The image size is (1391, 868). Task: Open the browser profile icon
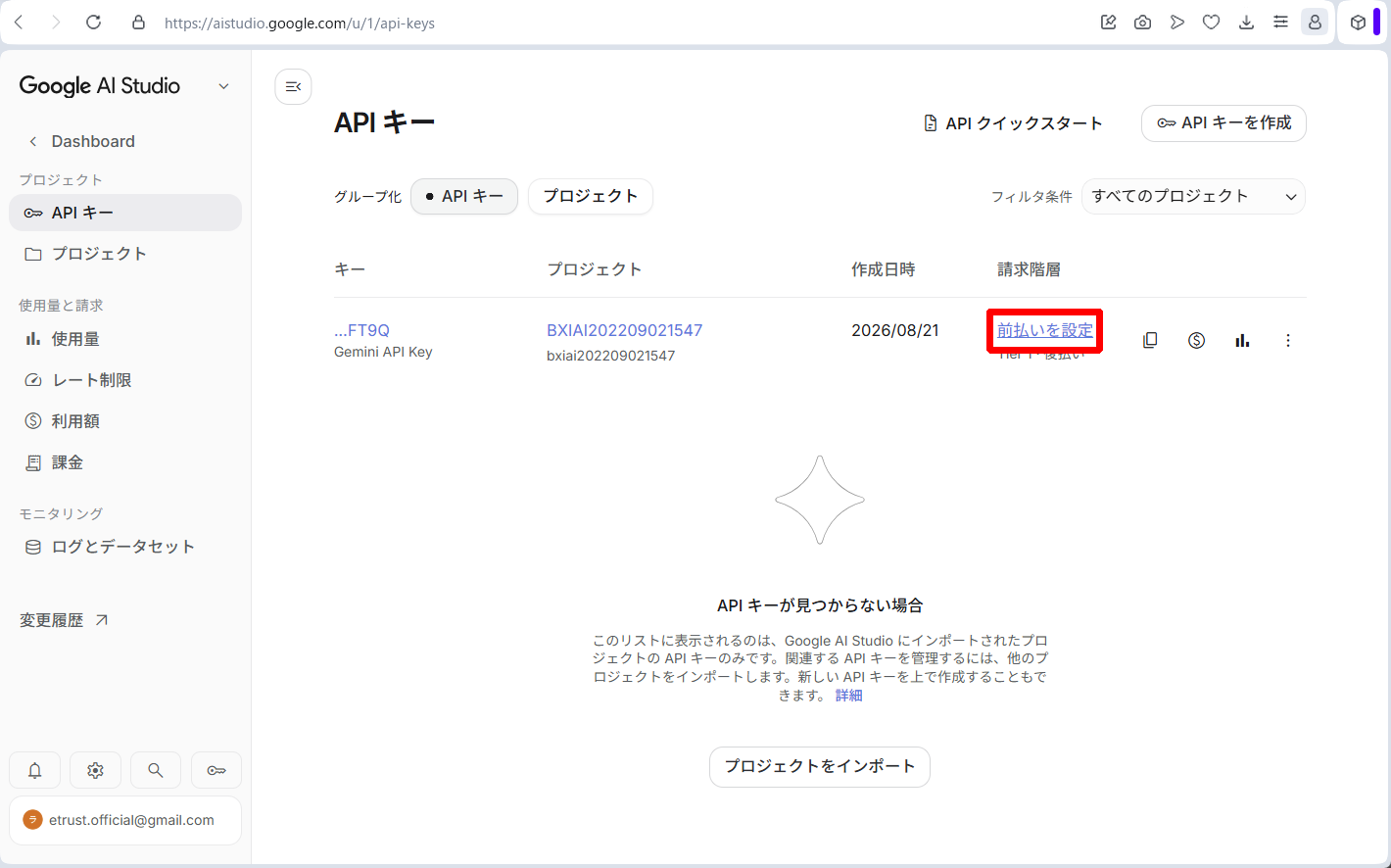tap(1315, 22)
